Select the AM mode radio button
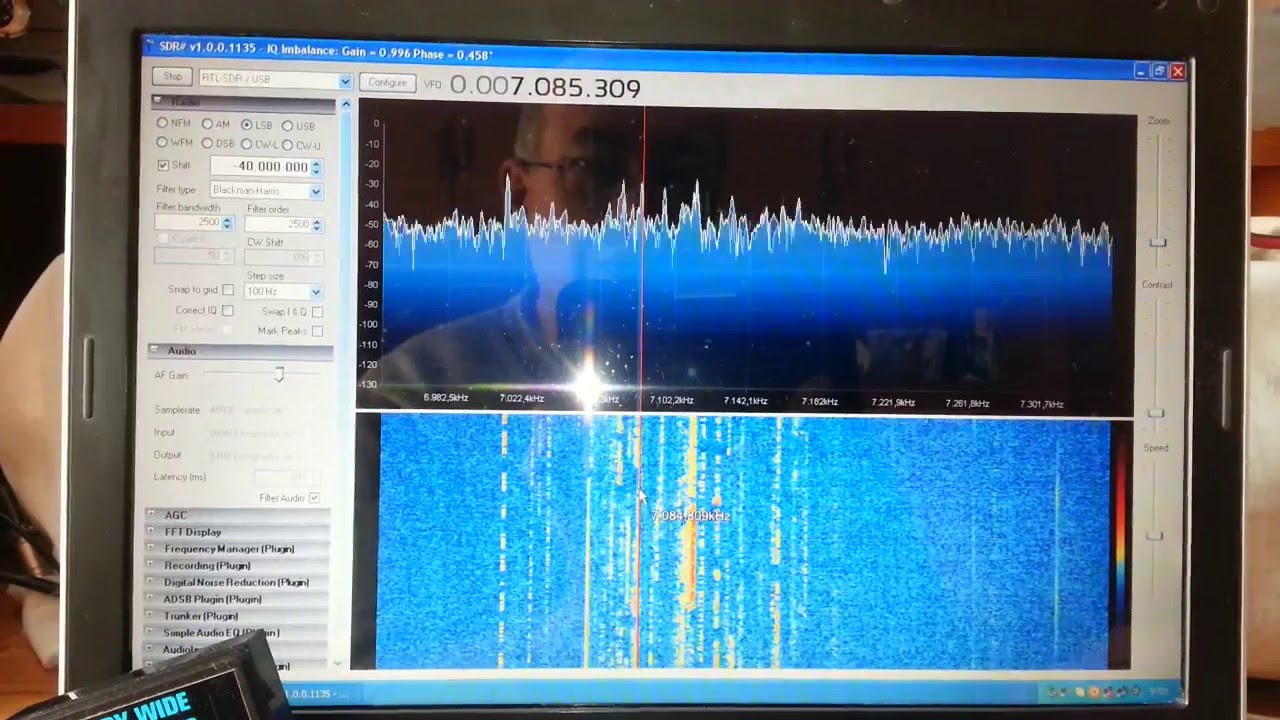 point(207,124)
